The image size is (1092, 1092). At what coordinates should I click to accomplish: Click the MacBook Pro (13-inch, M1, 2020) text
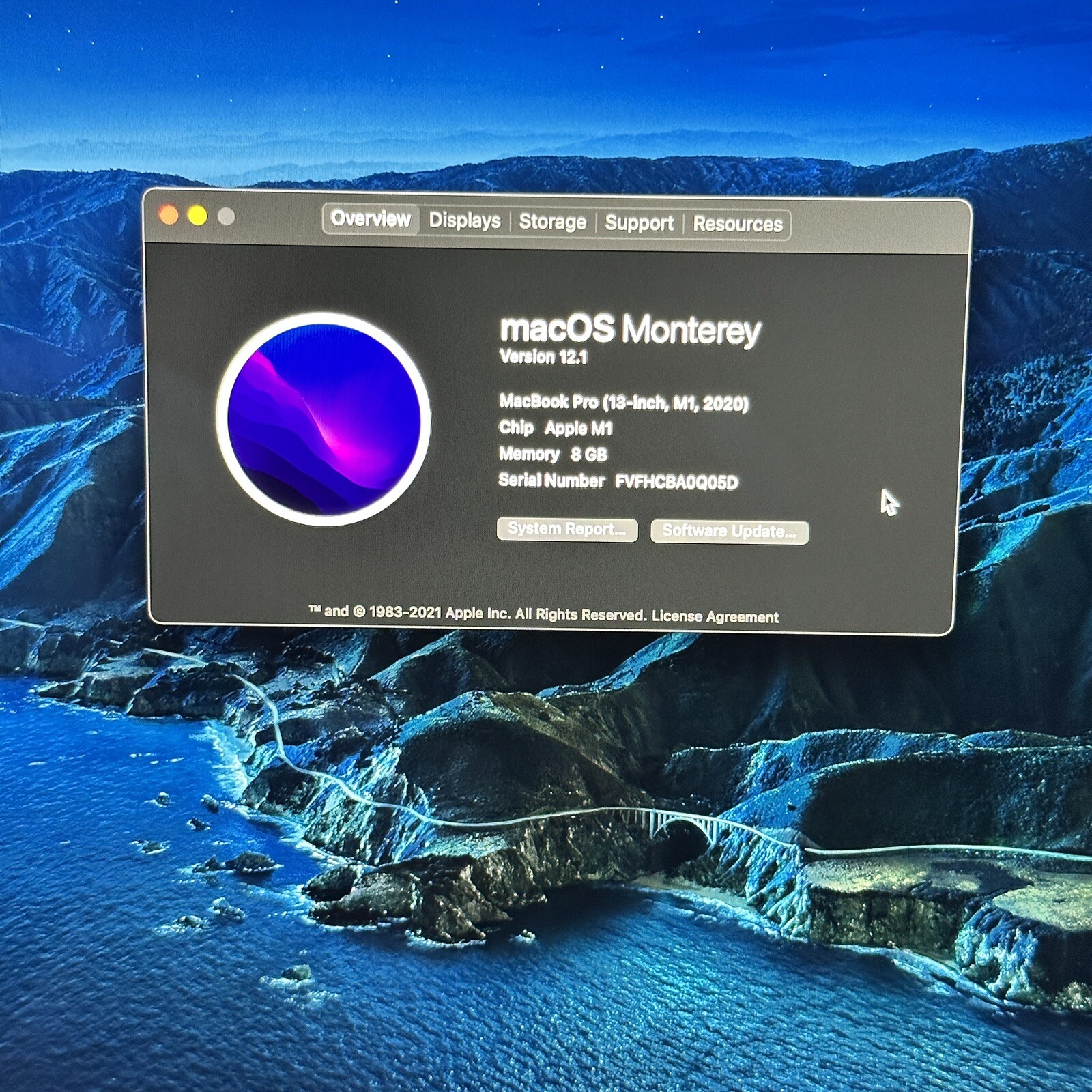(624, 403)
